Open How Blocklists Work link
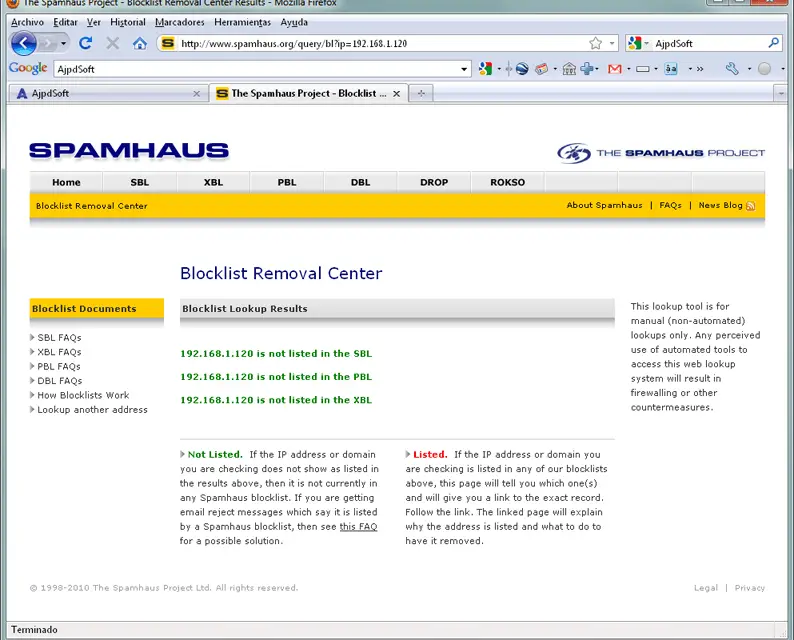This screenshot has width=794, height=640. pyautogui.click(x=83, y=395)
